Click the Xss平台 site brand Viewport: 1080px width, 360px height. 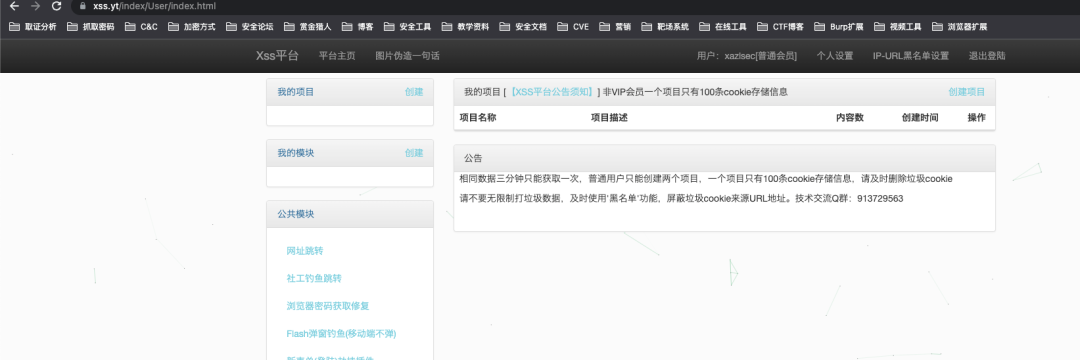coord(278,56)
